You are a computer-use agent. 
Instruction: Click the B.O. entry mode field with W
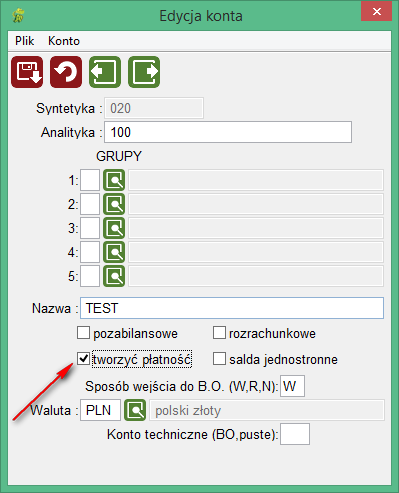(x=292, y=386)
